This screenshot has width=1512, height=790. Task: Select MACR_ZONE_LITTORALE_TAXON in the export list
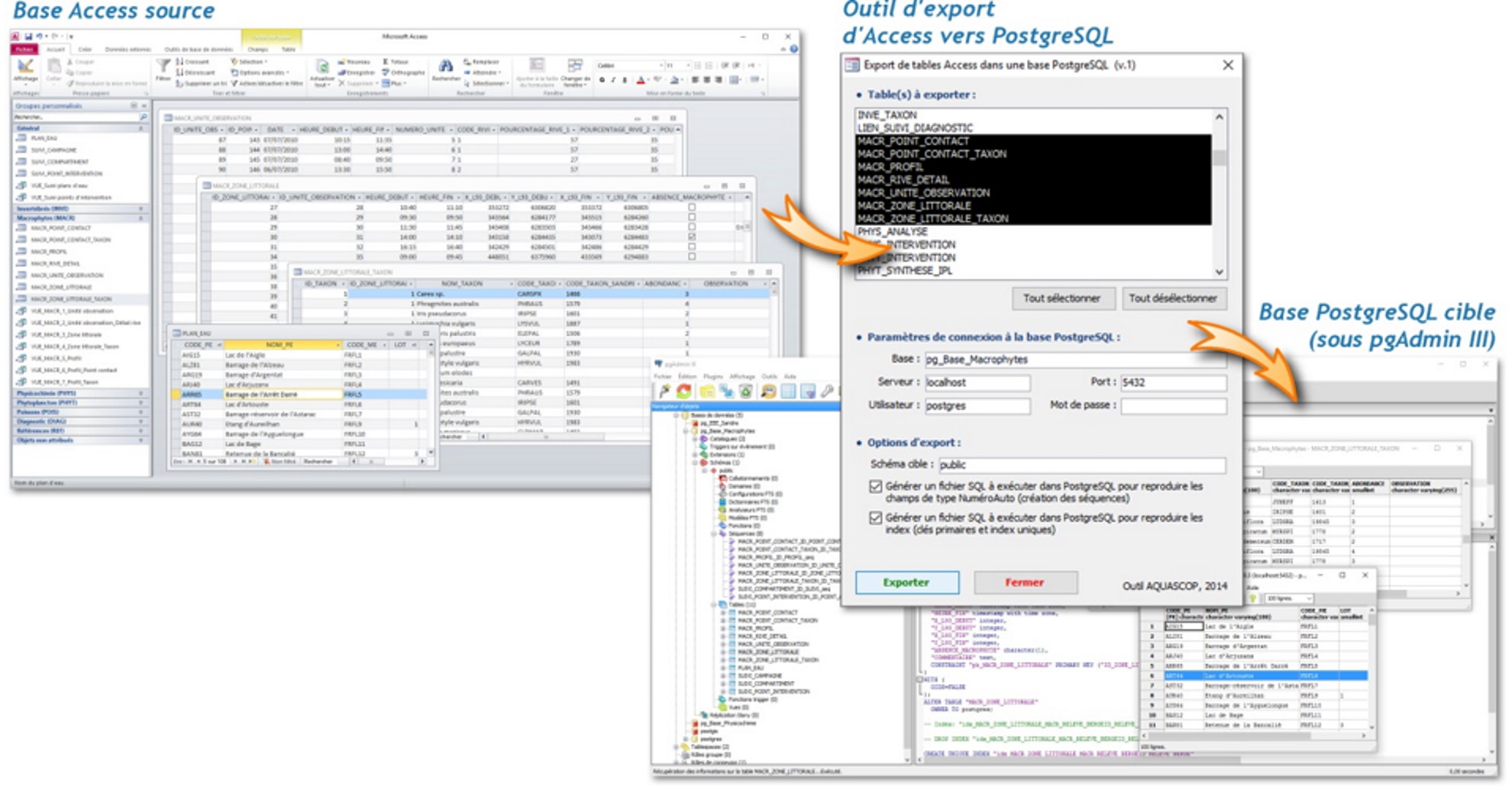coord(1032,219)
